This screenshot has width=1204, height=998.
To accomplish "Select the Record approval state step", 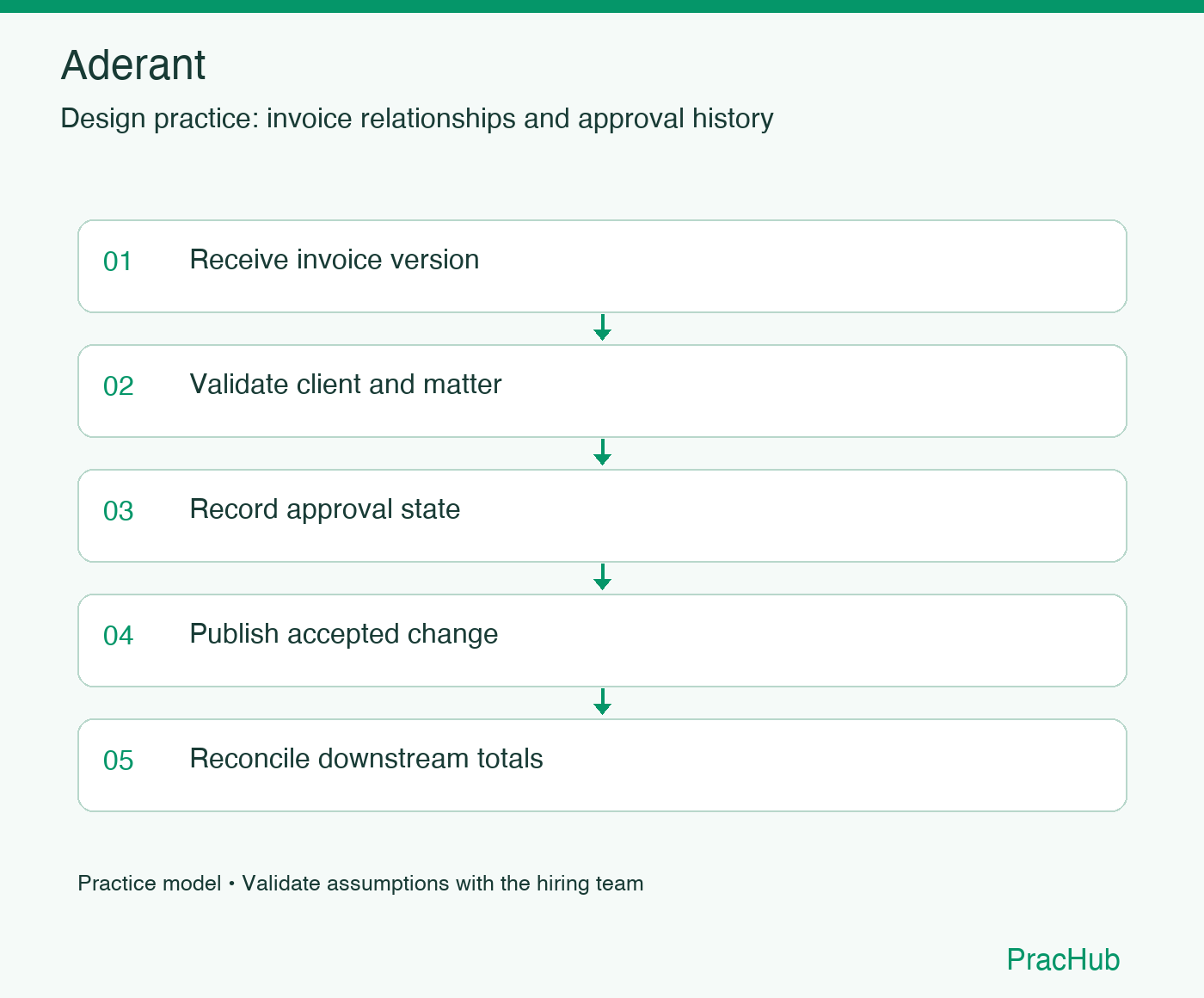I will (x=602, y=515).
